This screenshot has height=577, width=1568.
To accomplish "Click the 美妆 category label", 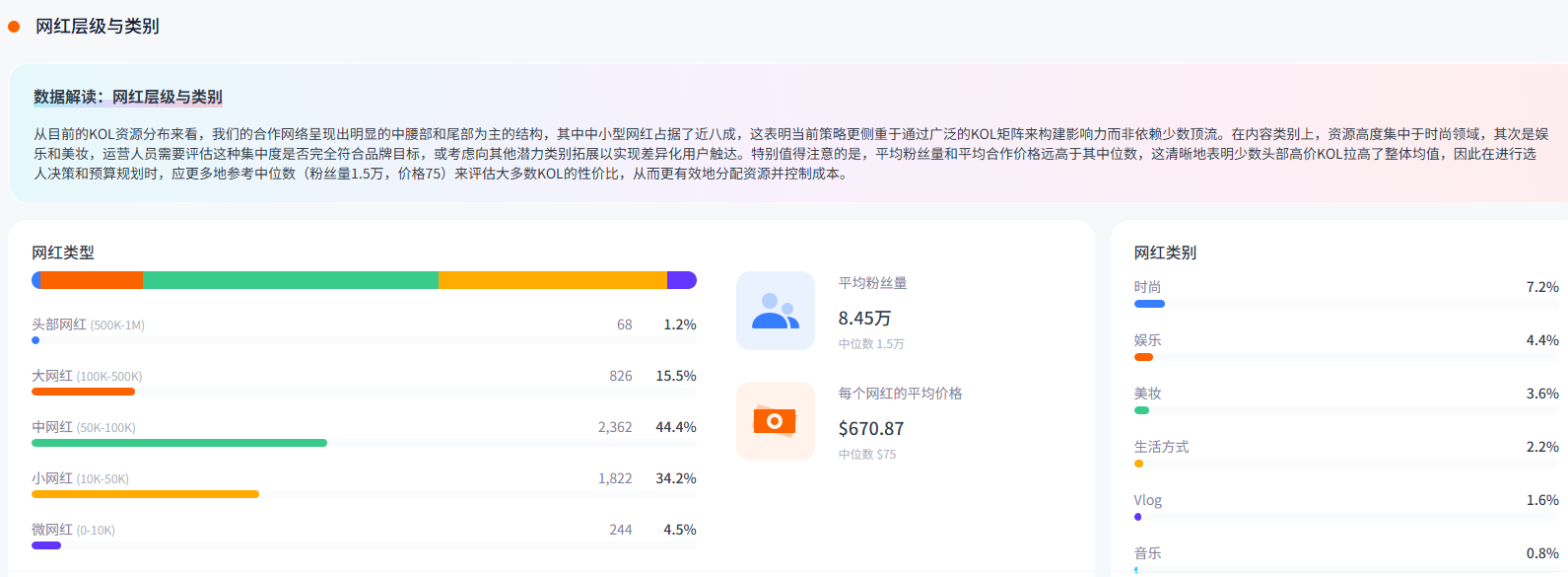I will [1148, 394].
